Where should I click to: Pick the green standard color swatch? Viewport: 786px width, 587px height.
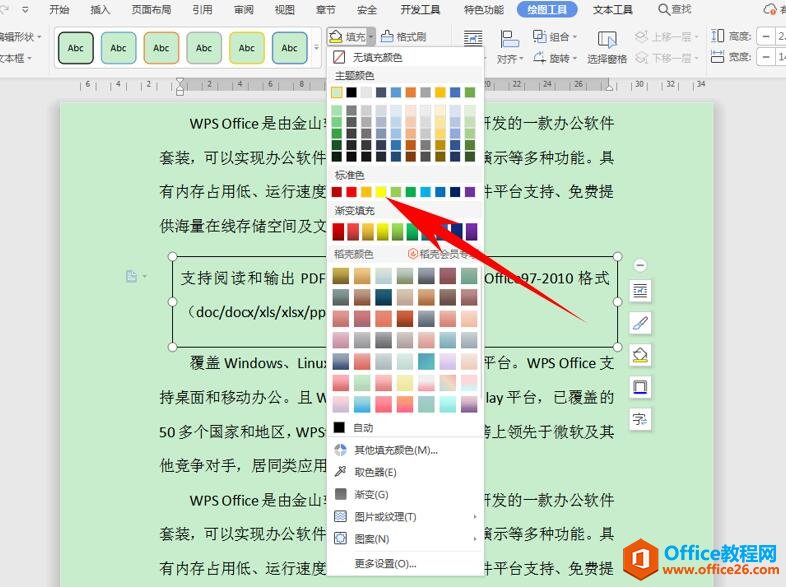tap(411, 191)
